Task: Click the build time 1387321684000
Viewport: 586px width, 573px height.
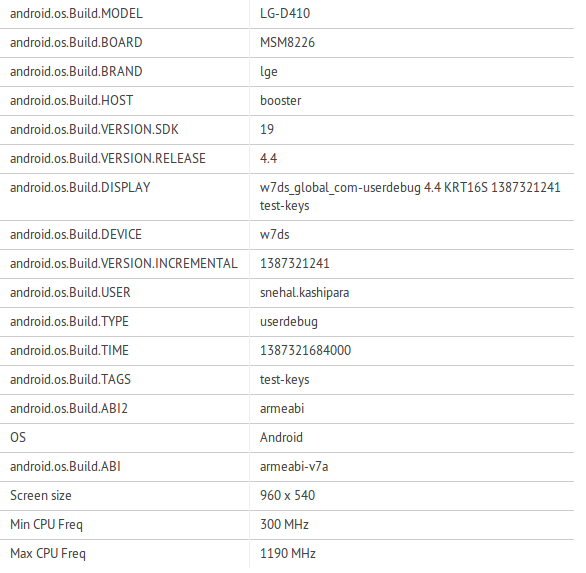Action: point(305,351)
